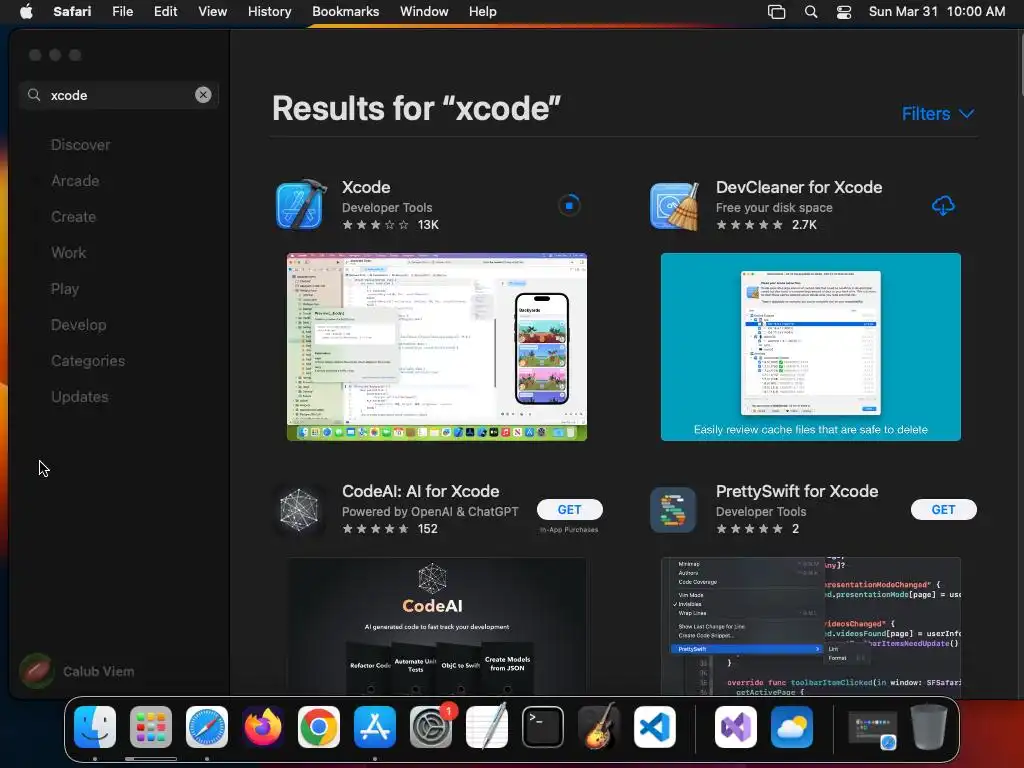The image size is (1024, 768).
Task: Open the minimized window in Dock
Action: coord(872,729)
